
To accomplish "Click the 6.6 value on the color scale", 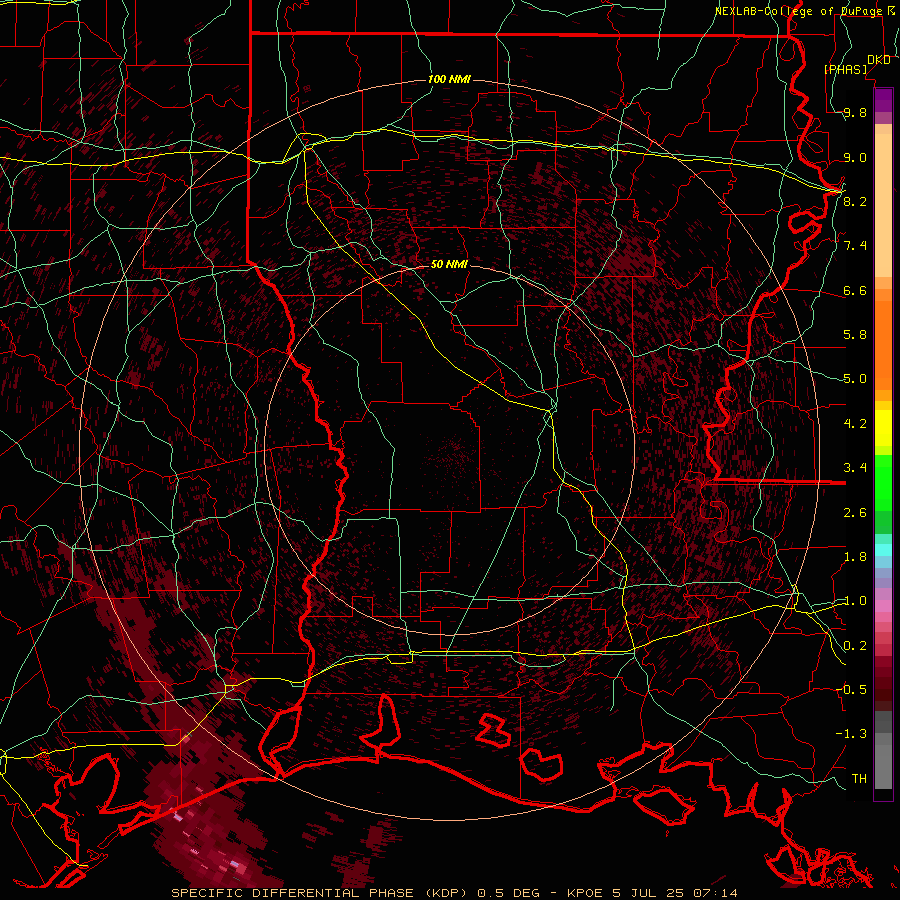I will 855,290.
